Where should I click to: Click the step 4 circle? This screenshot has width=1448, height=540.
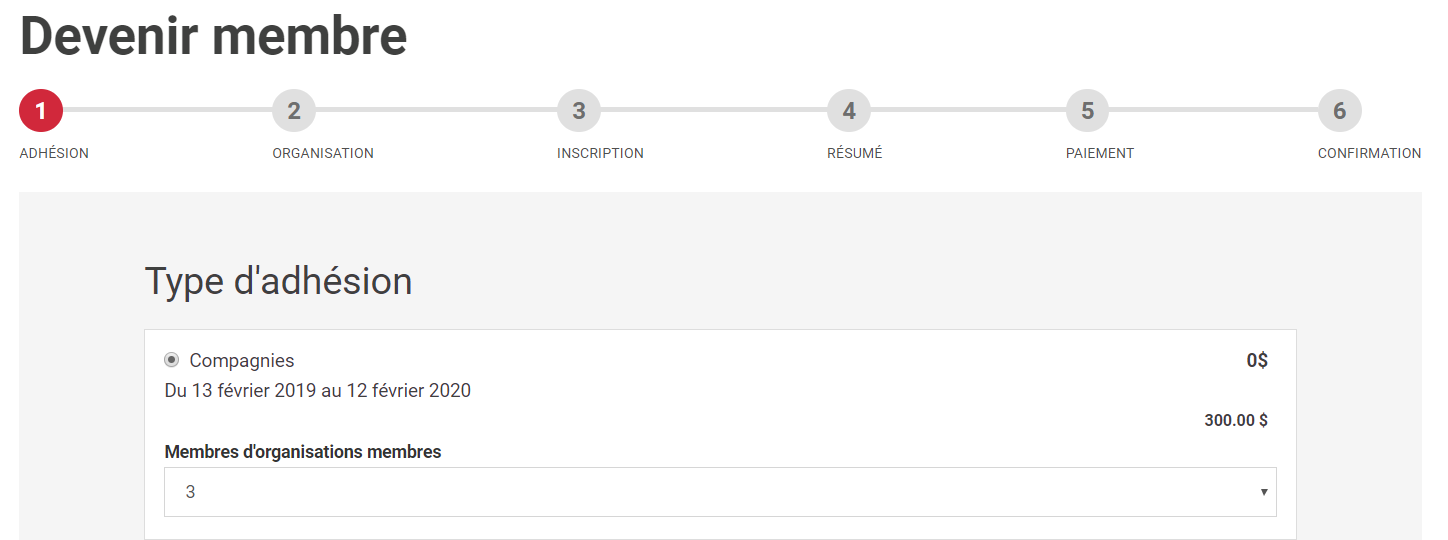tap(849, 111)
